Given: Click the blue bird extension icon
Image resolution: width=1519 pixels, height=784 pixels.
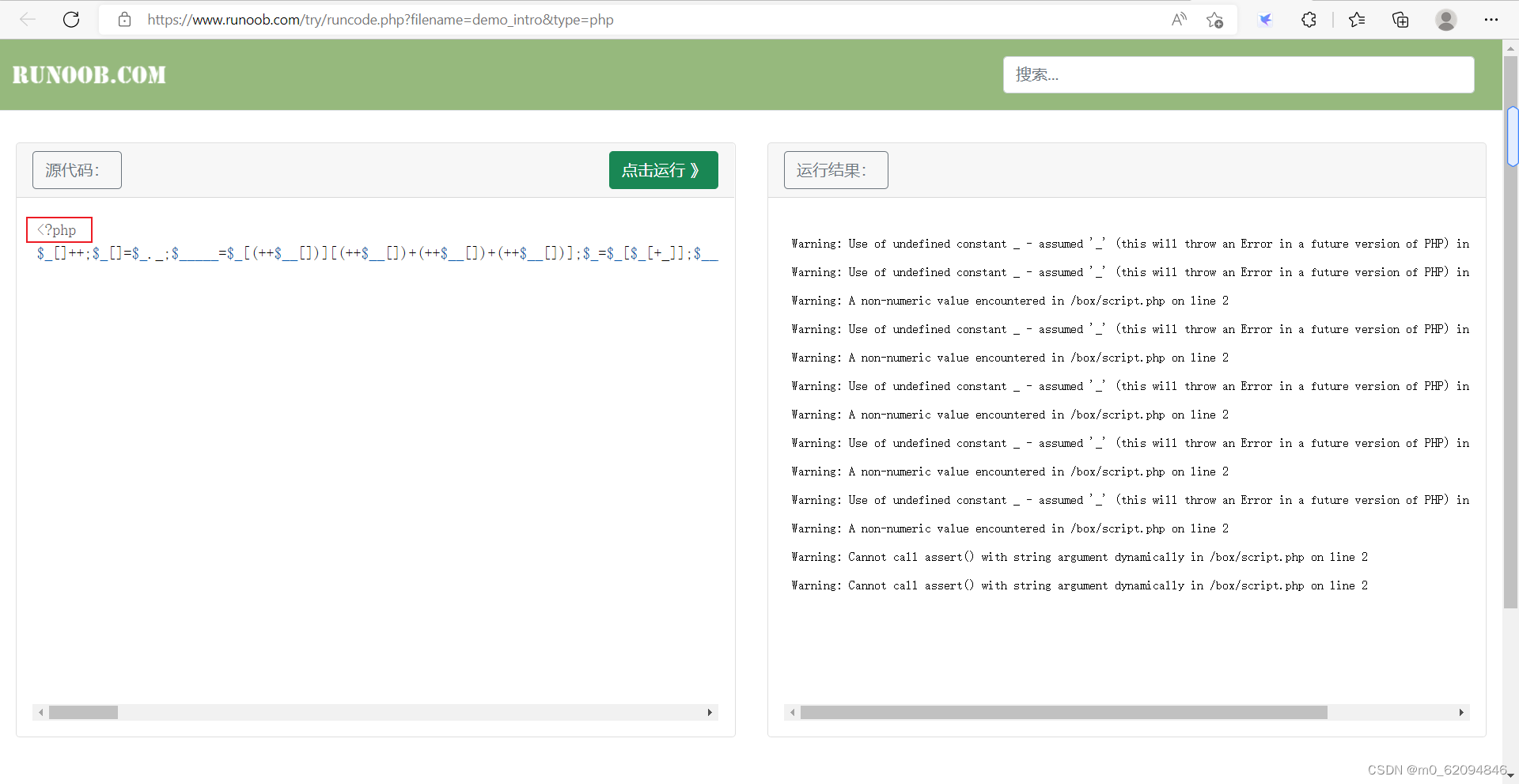Looking at the screenshot, I should (1265, 20).
